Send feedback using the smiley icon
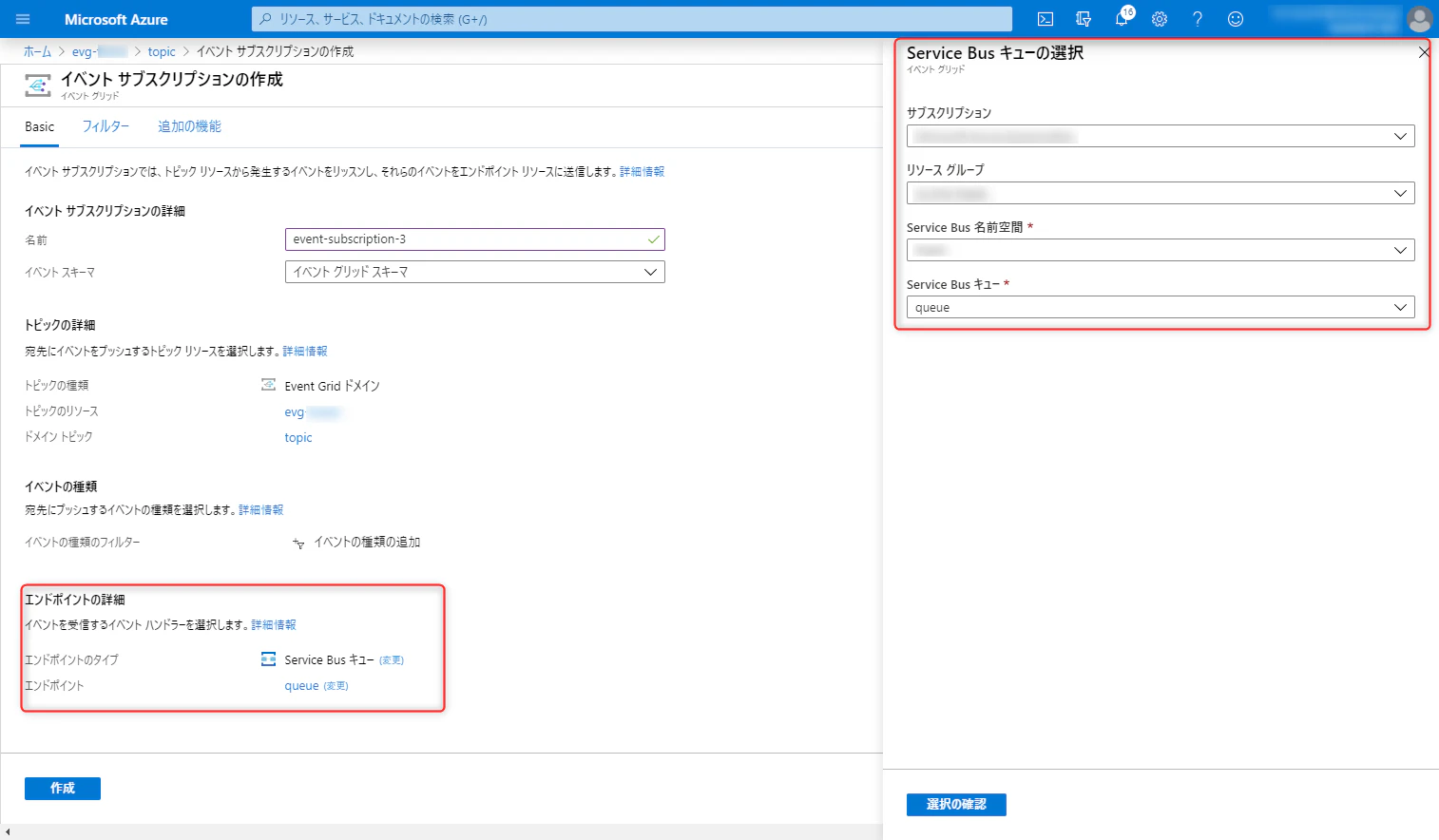Screen dimensions: 1439x840 pyautogui.click(x=1236, y=19)
